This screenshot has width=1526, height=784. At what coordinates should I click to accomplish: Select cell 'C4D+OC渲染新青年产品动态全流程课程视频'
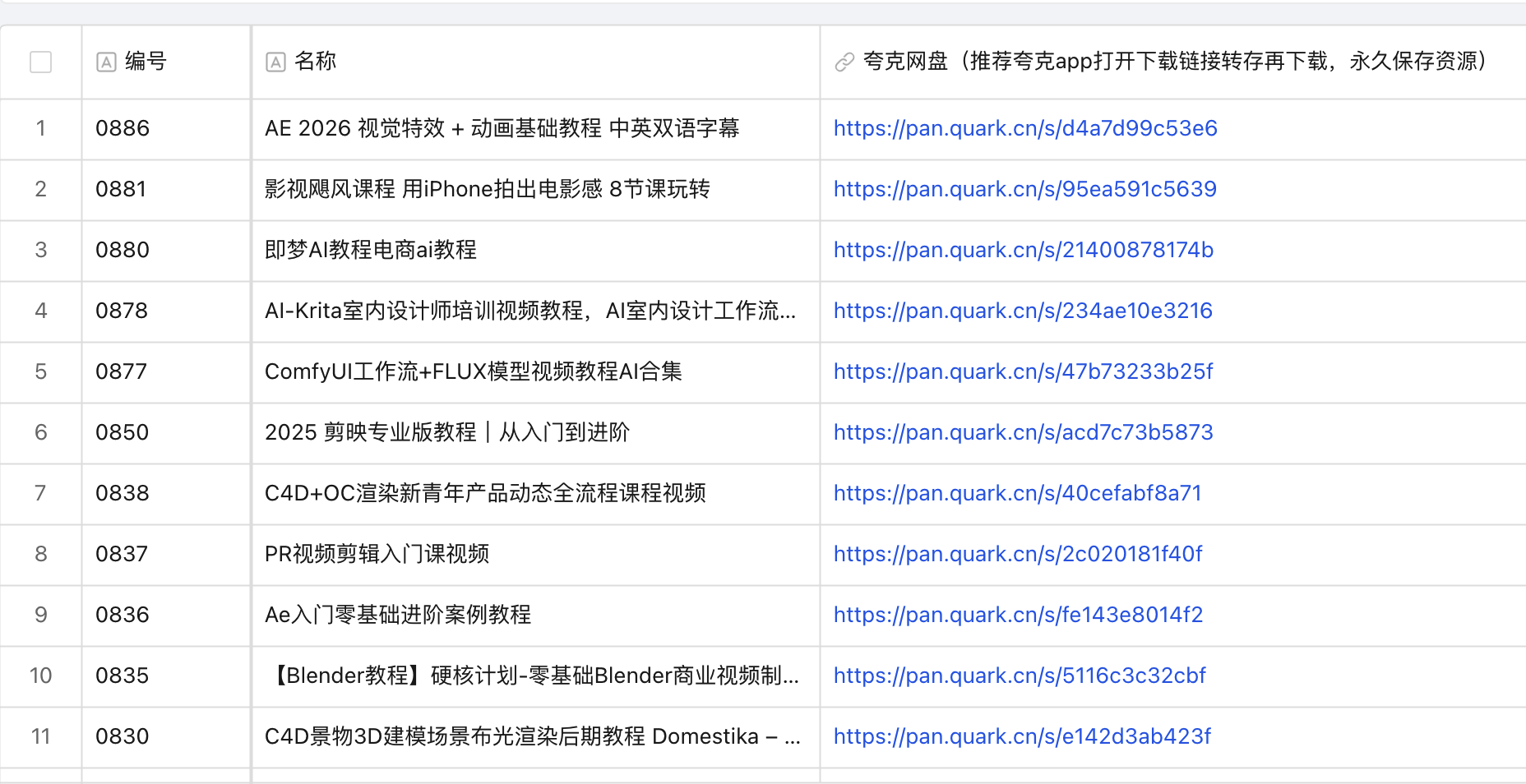coord(535,494)
